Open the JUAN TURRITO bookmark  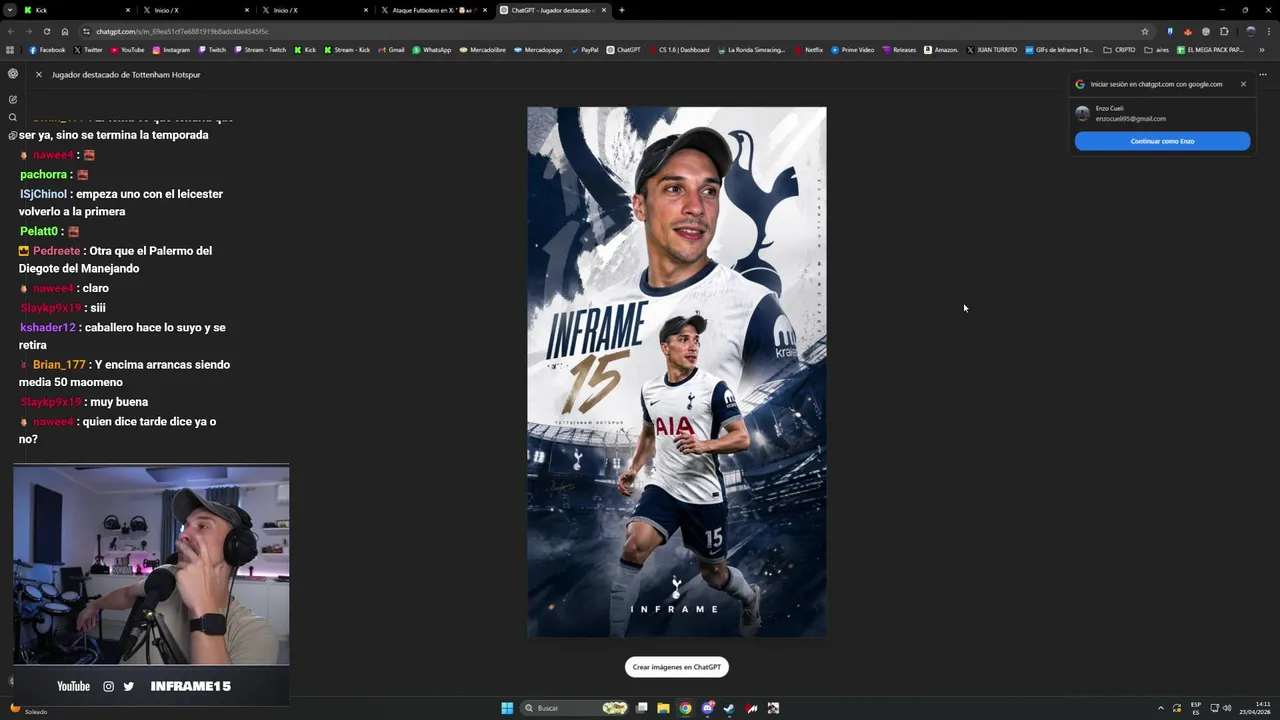click(991, 50)
